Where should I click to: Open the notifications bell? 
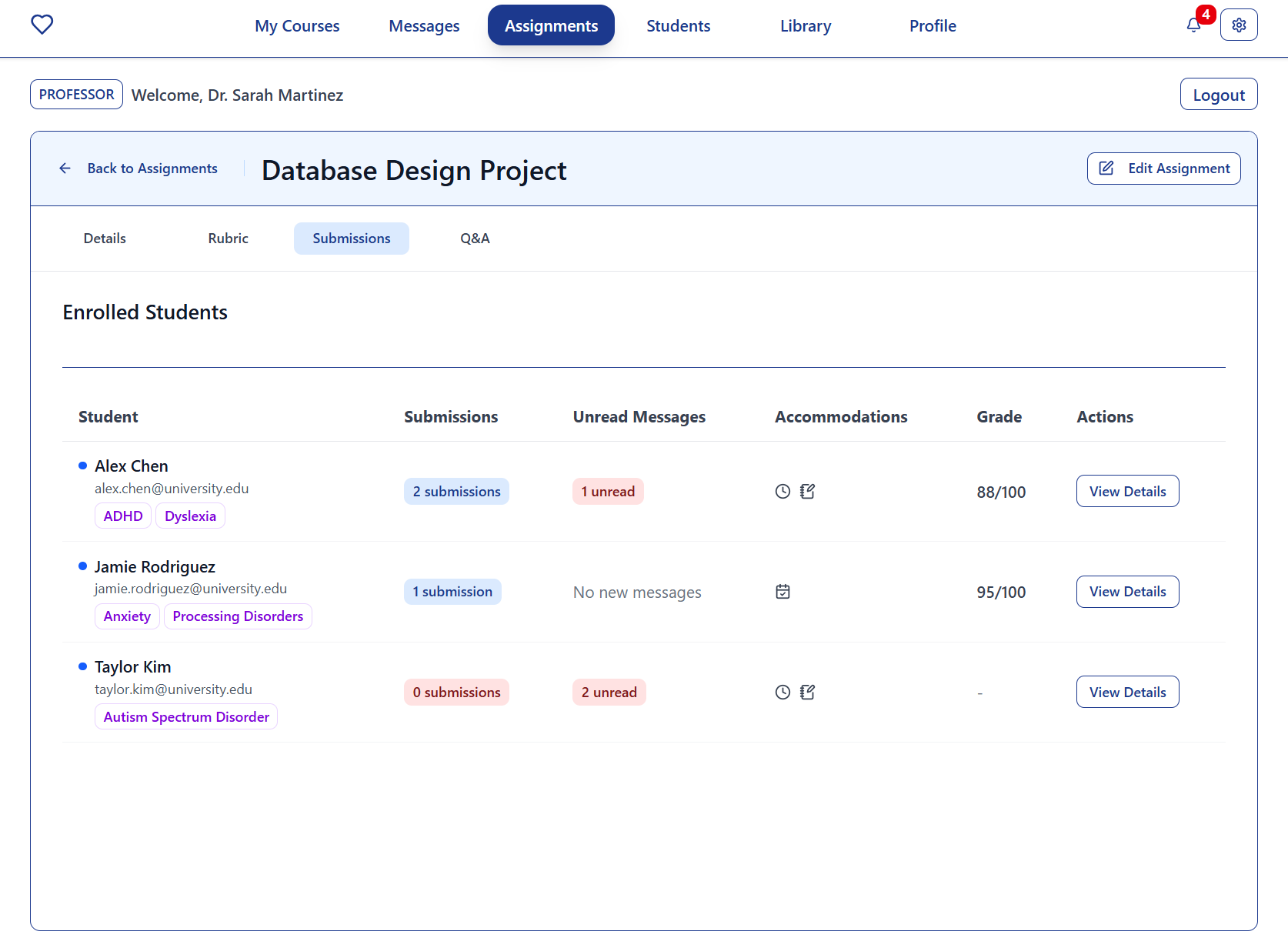[1193, 25]
